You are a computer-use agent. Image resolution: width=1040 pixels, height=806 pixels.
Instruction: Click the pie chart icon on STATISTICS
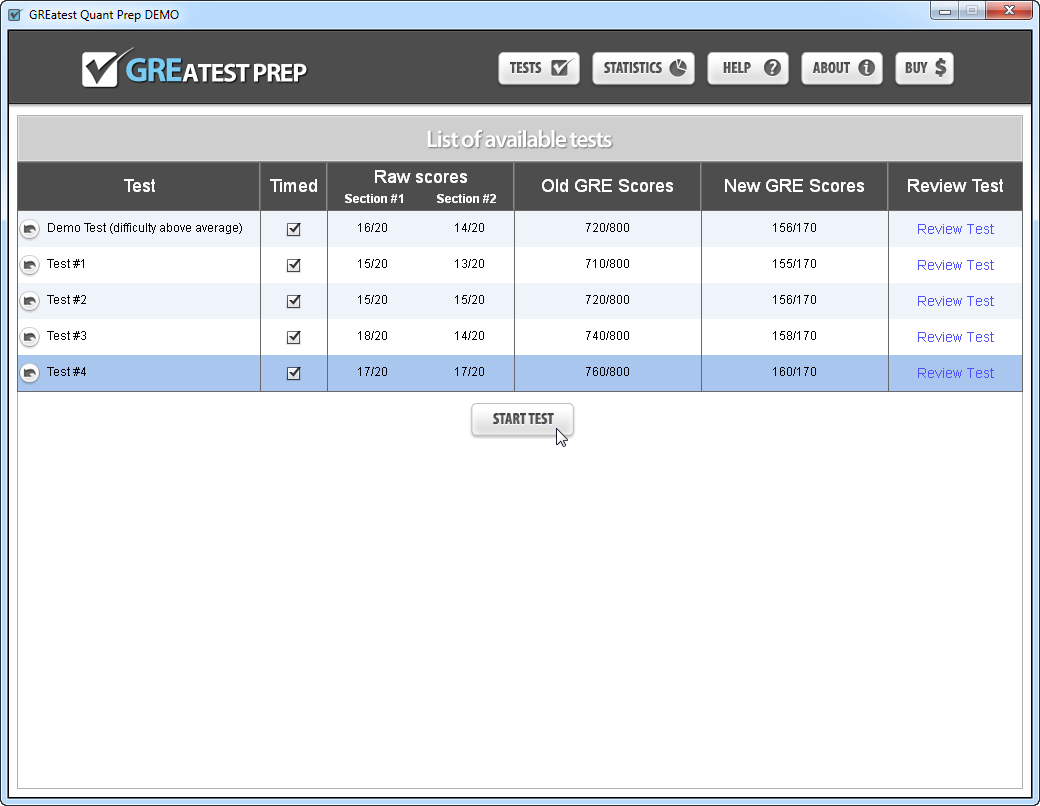679,68
